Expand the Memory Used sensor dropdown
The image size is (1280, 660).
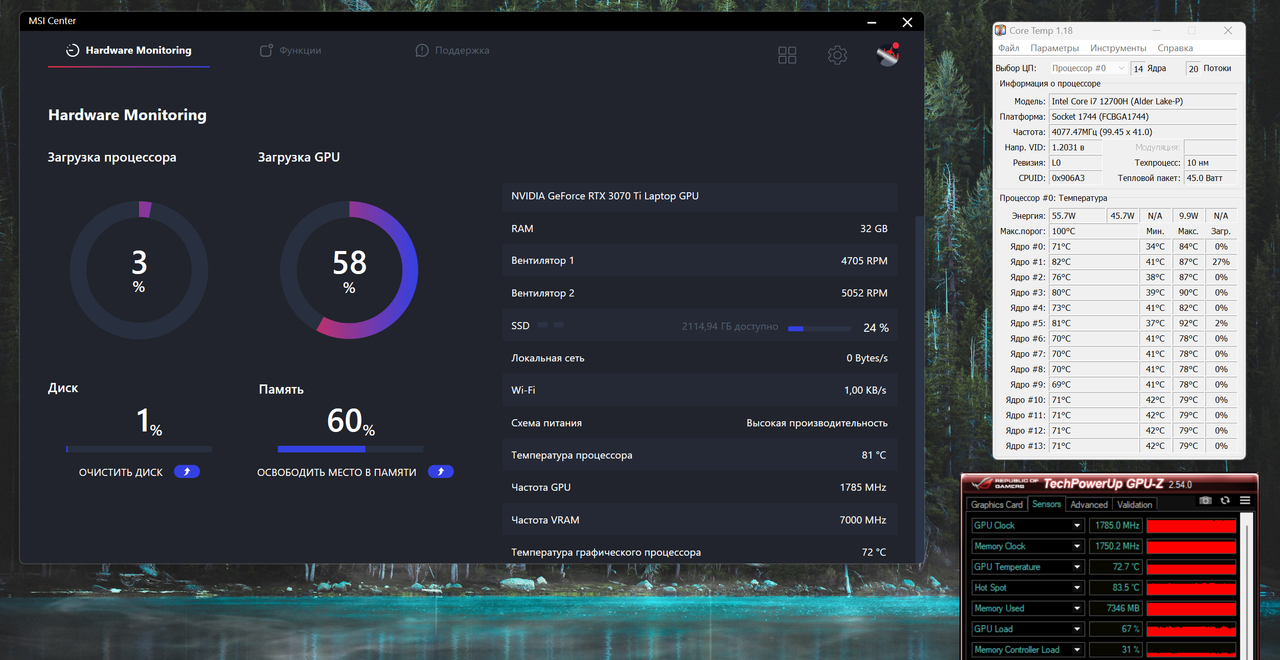coord(1077,608)
